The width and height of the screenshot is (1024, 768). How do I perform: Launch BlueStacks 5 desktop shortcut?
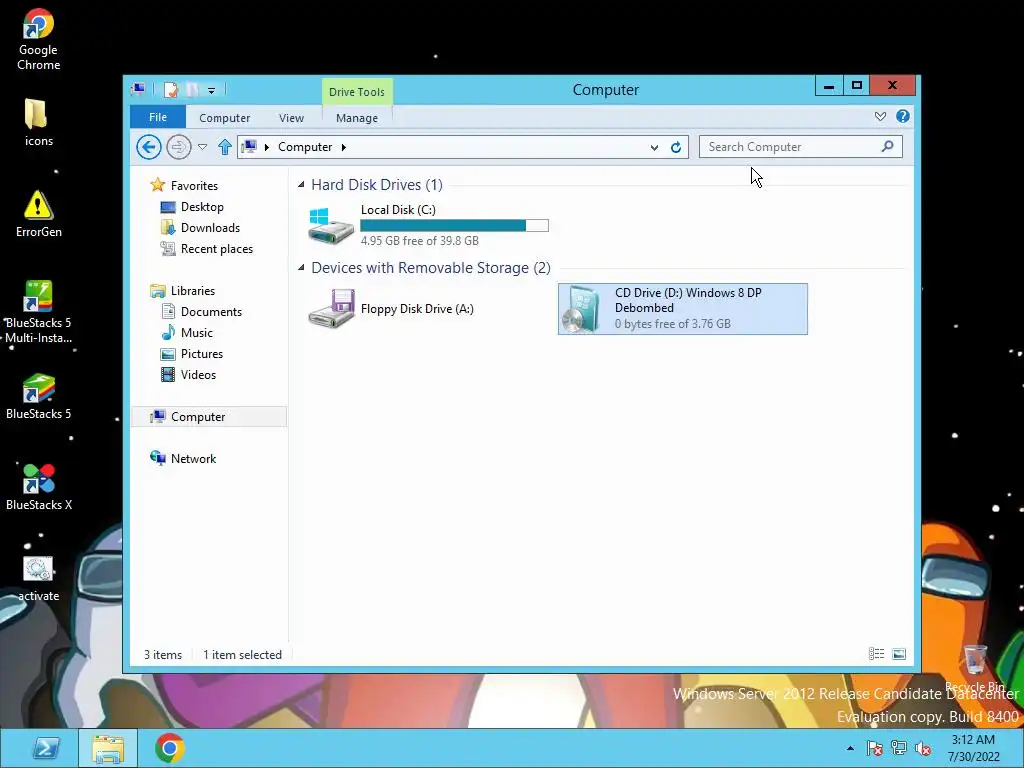pos(38,396)
